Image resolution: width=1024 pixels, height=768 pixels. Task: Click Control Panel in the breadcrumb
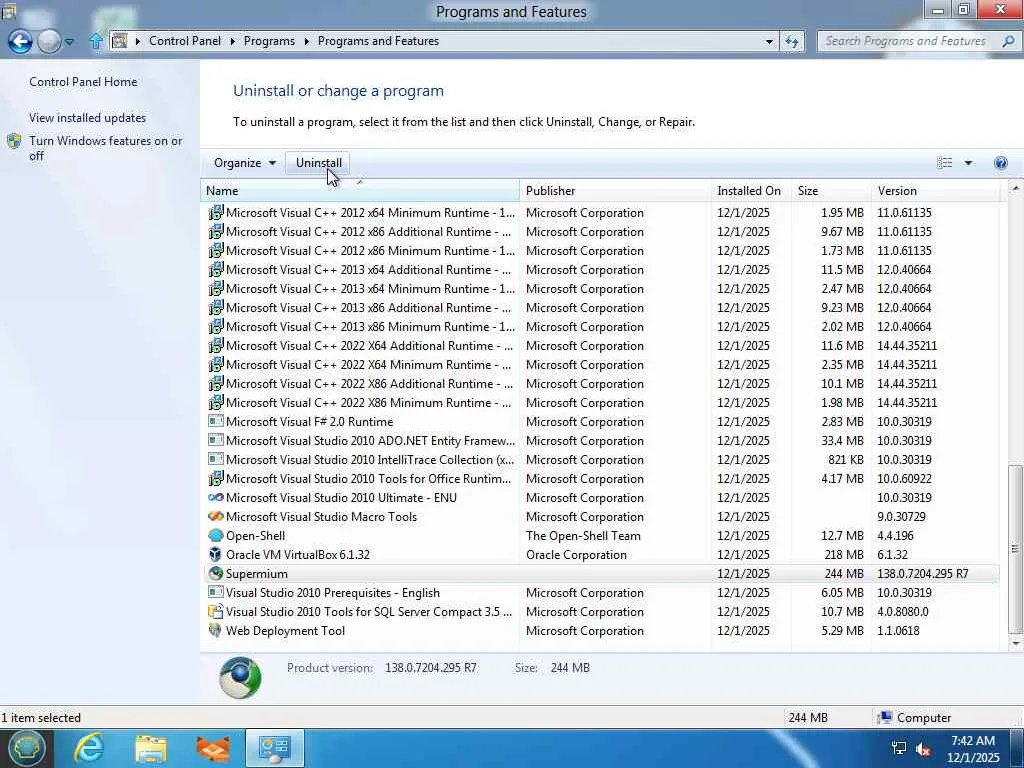(185, 41)
